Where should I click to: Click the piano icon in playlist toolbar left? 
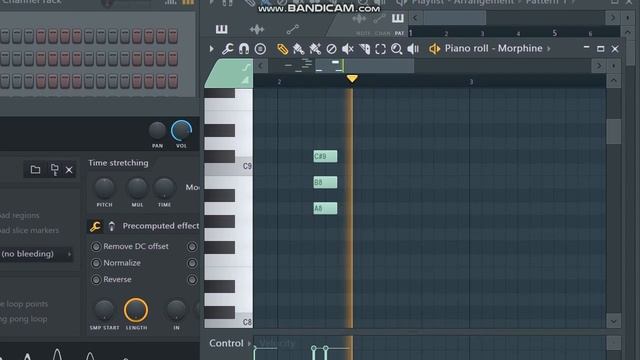pos(222,29)
